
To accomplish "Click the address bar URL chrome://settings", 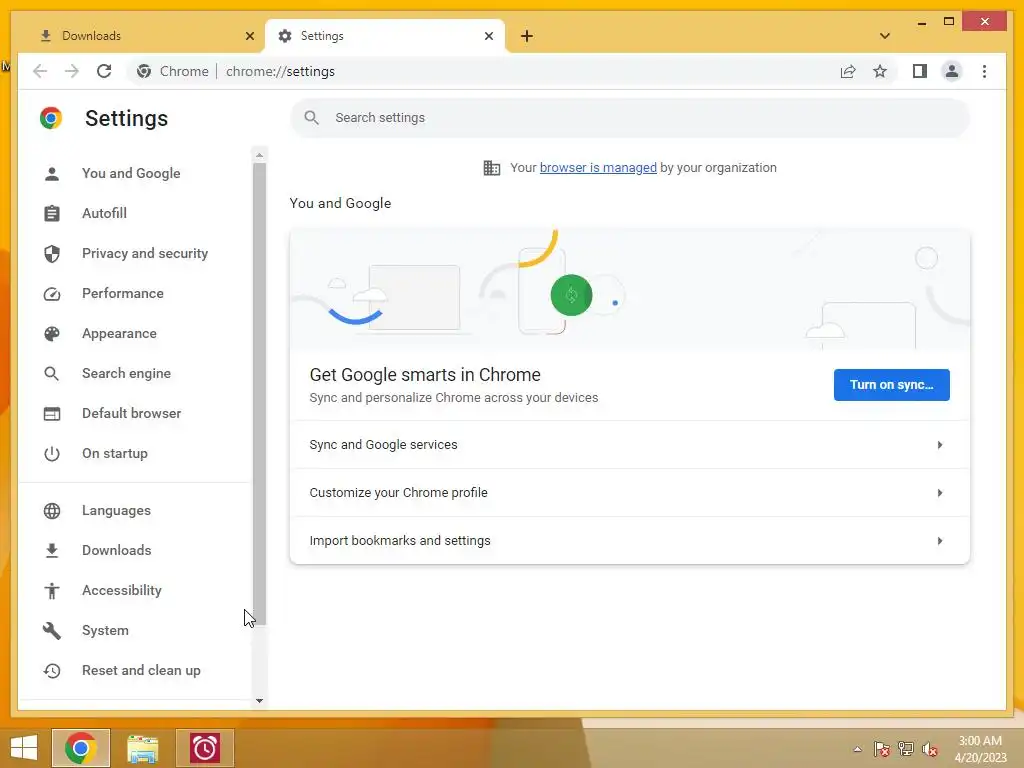I will tap(280, 71).
